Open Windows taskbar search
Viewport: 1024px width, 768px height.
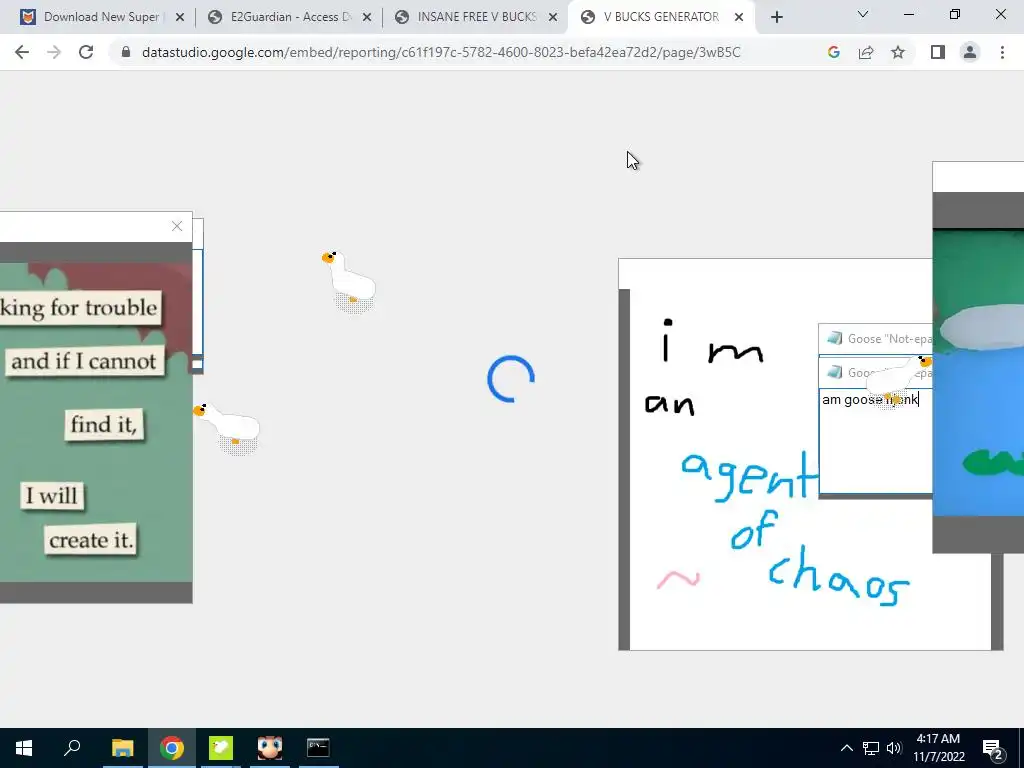[x=72, y=748]
